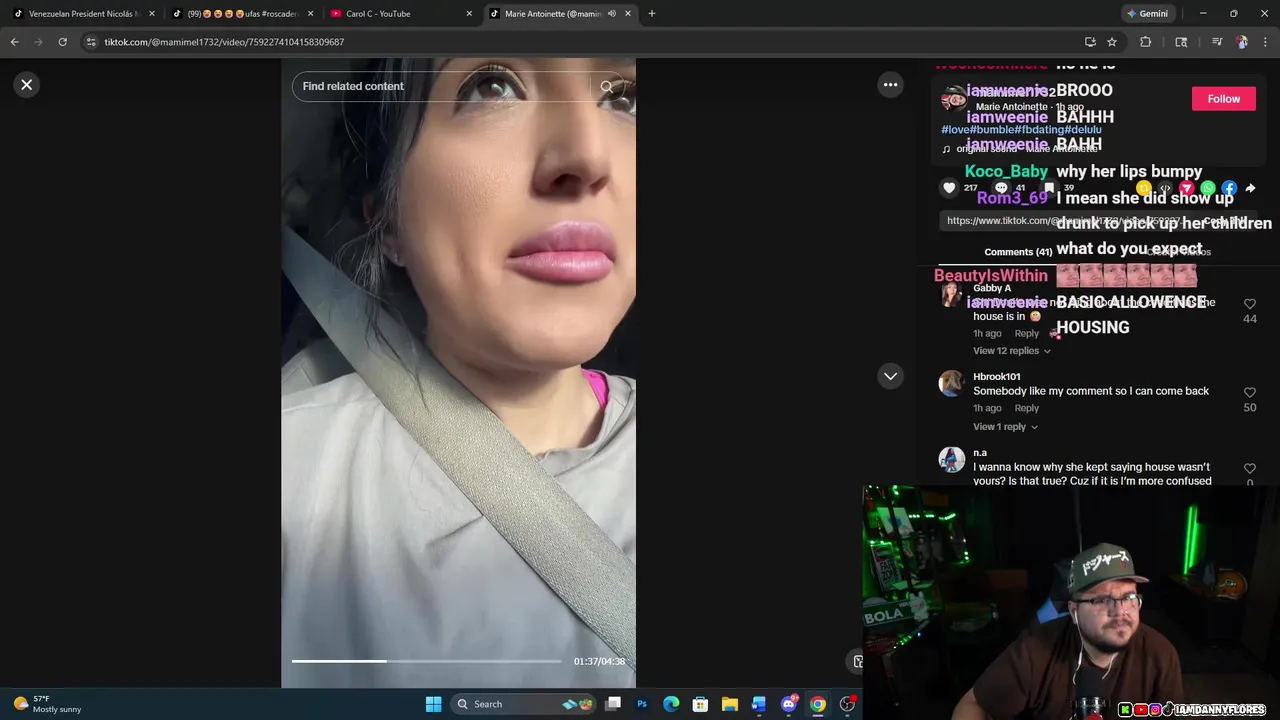Get embed code with the embed icon
The width and height of the screenshot is (1280, 720).
tap(1165, 188)
